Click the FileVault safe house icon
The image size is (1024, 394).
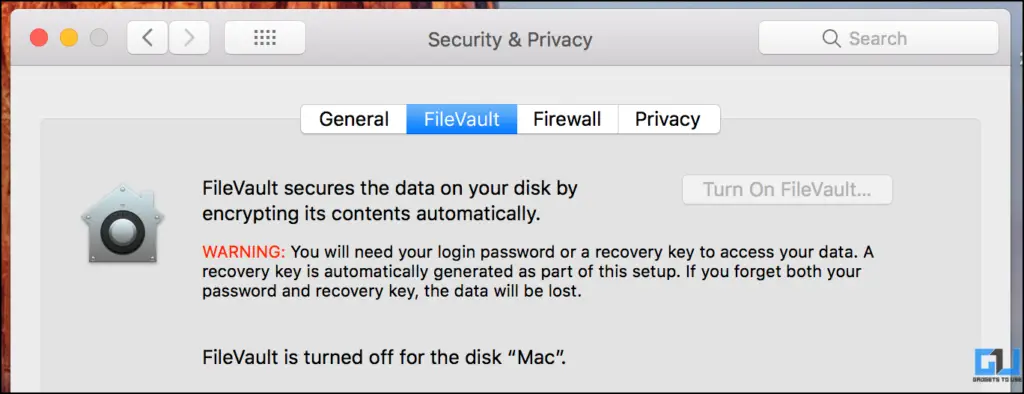coord(122,223)
